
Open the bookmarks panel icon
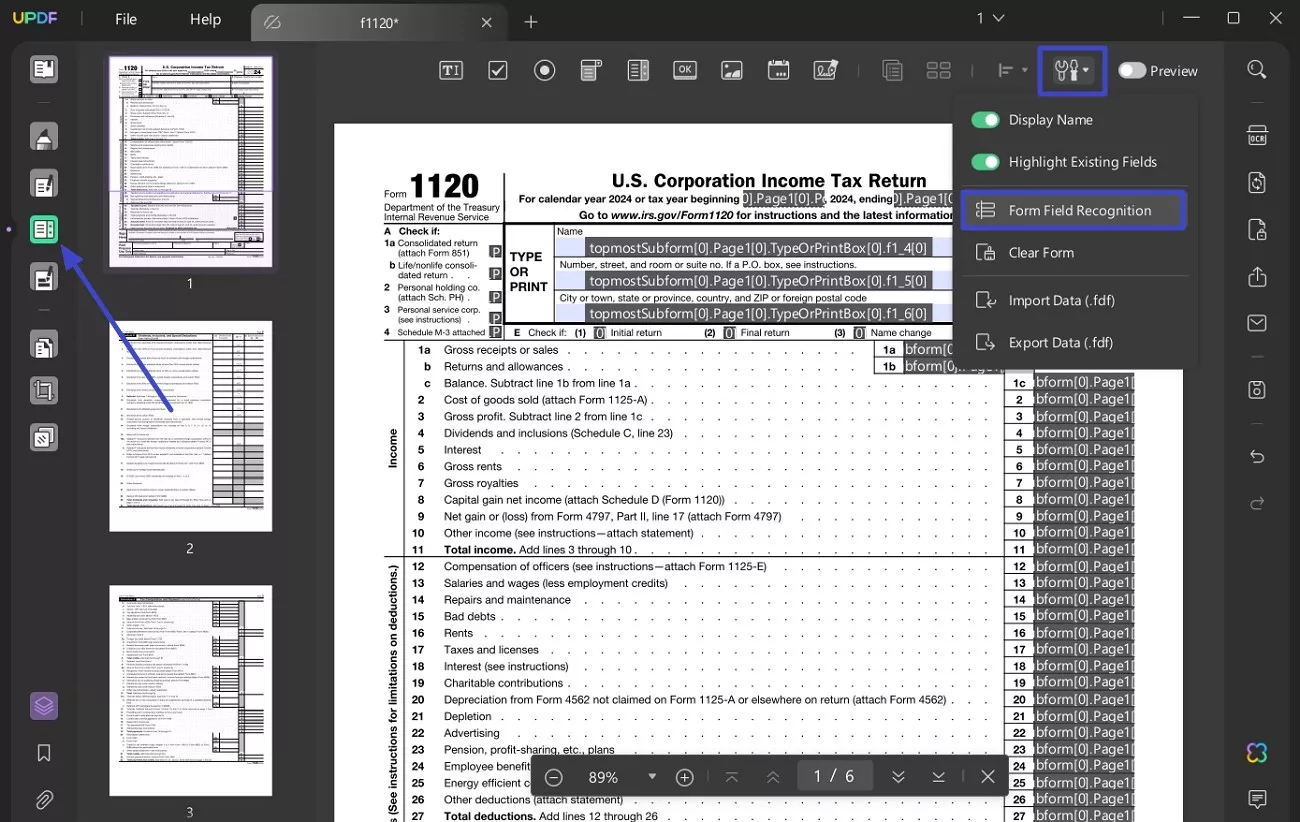coord(44,753)
